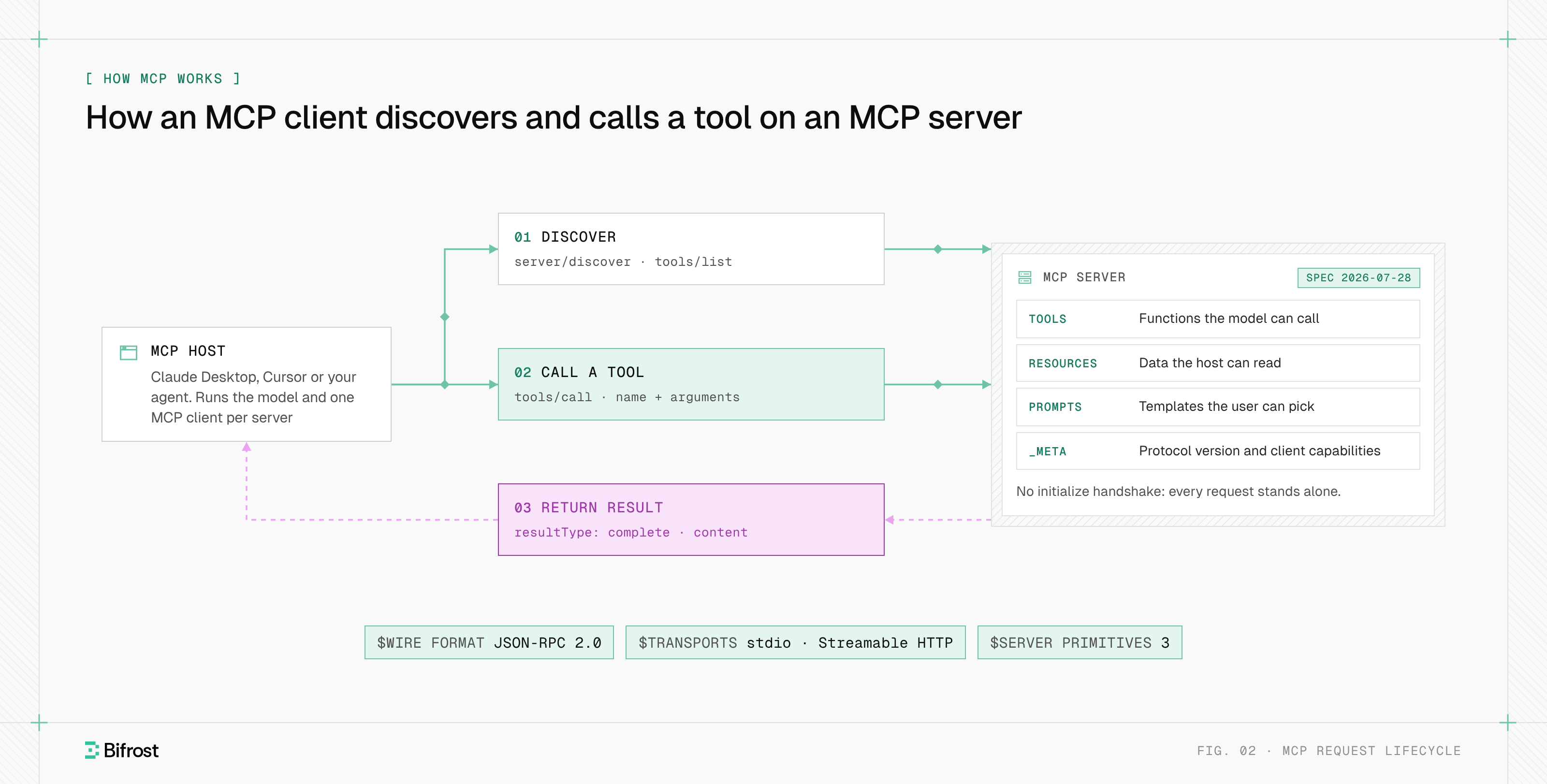
Task: Click the RESOURCES row label
Action: pos(1063,363)
